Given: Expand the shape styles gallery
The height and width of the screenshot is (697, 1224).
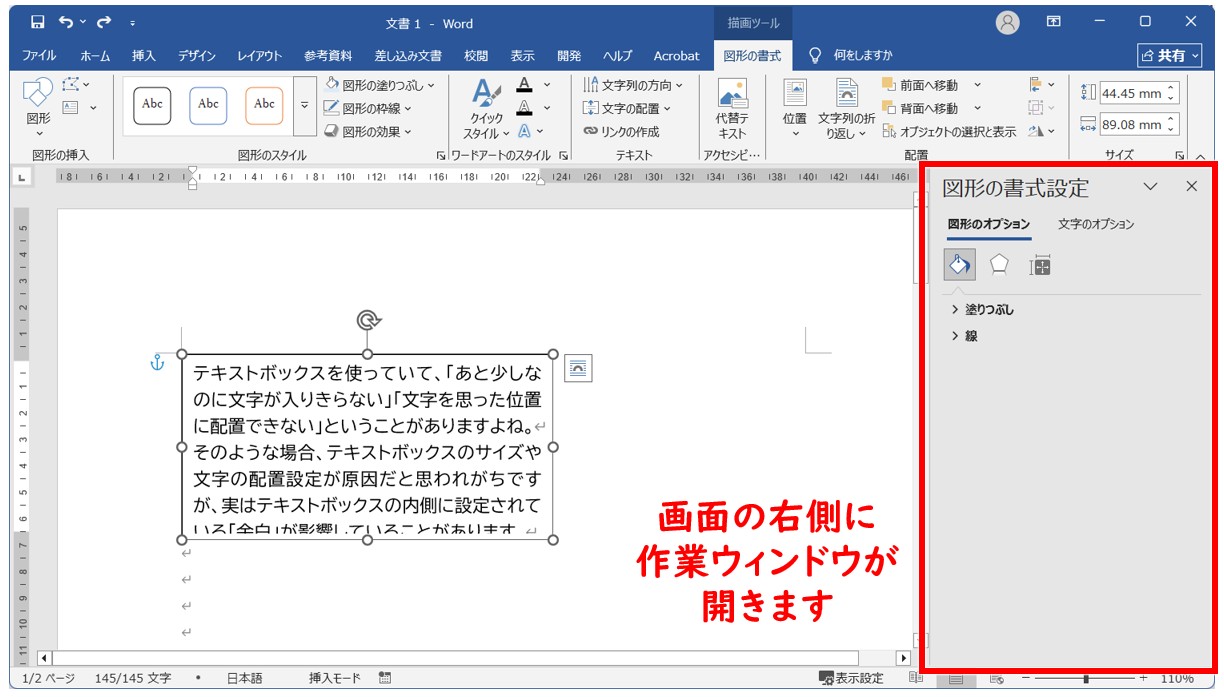Looking at the screenshot, I should pyautogui.click(x=305, y=105).
